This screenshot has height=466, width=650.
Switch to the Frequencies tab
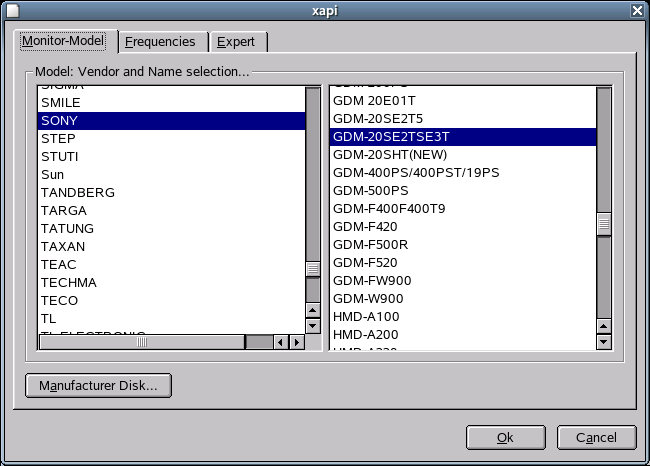[x=163, y=42]
